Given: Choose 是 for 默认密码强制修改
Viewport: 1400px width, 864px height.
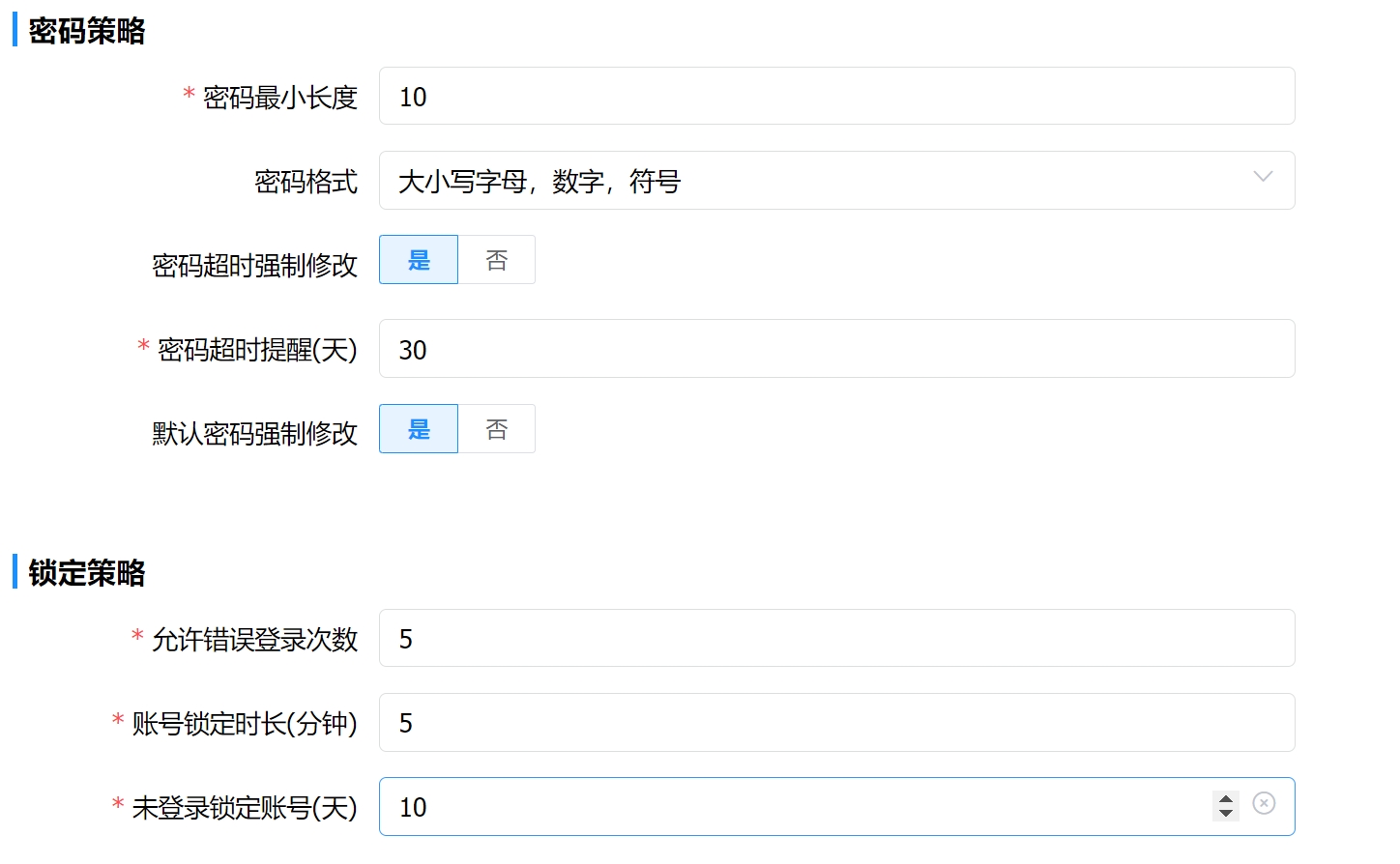Looking at the screenshot, I should (x=419, y=429).
